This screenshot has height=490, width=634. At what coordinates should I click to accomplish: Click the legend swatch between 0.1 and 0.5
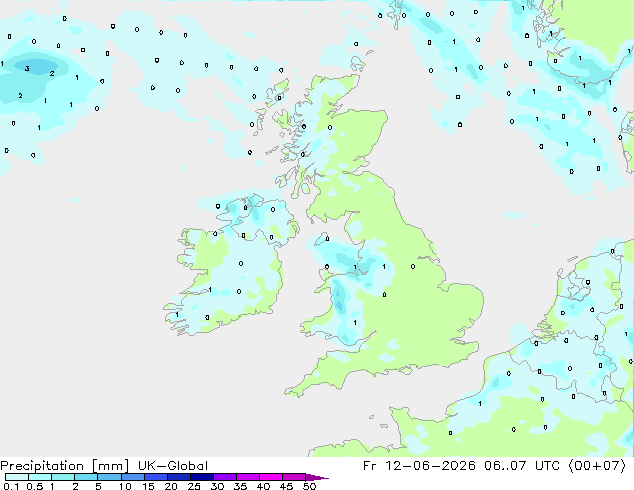pos(17,477)
